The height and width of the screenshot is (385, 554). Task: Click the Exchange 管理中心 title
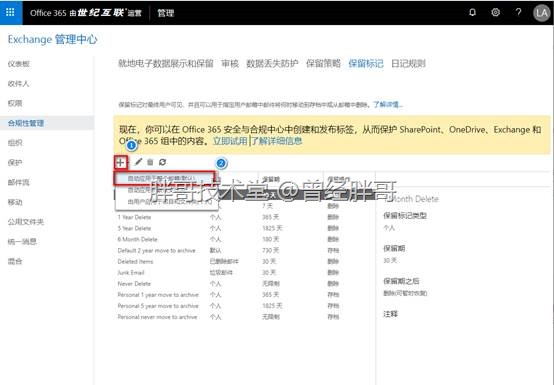[x=53, y=39]
